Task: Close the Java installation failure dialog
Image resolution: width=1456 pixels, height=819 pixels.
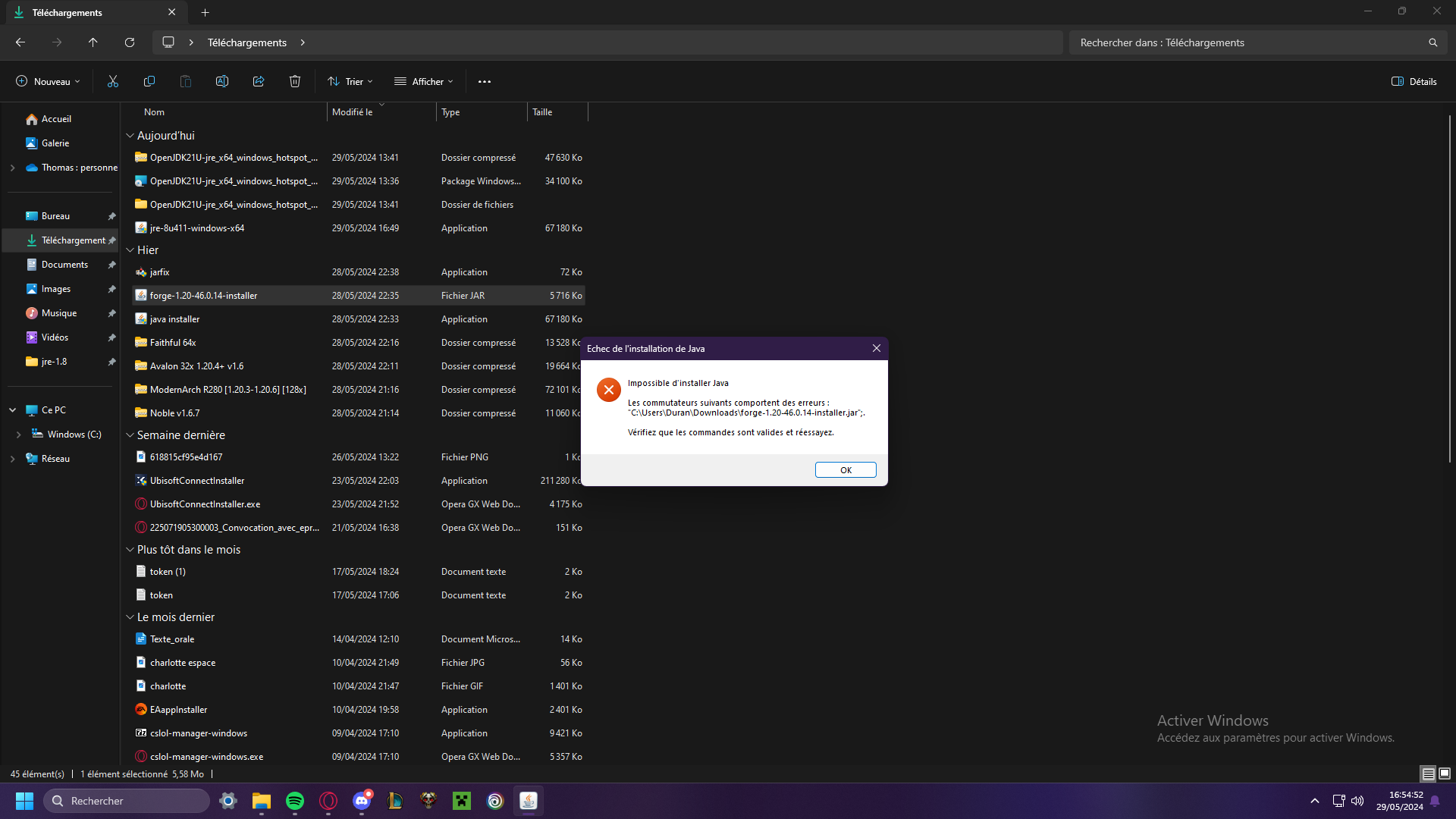Action: (x=877, y=348)
